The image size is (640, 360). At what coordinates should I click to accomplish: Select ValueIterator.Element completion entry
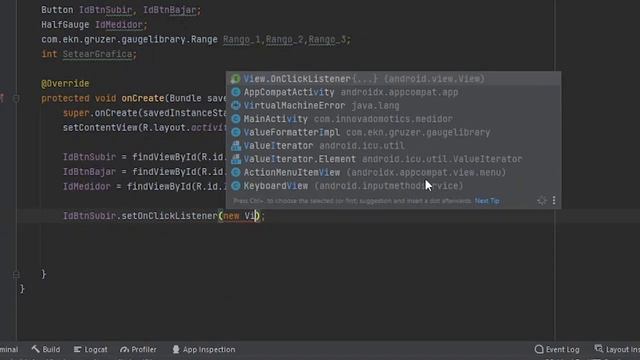point(393,159)
